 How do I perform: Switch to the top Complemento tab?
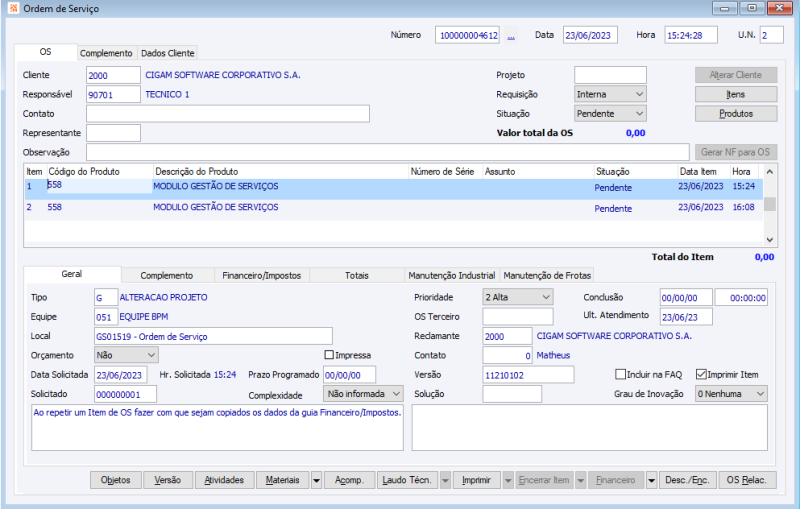pos(106,53)
